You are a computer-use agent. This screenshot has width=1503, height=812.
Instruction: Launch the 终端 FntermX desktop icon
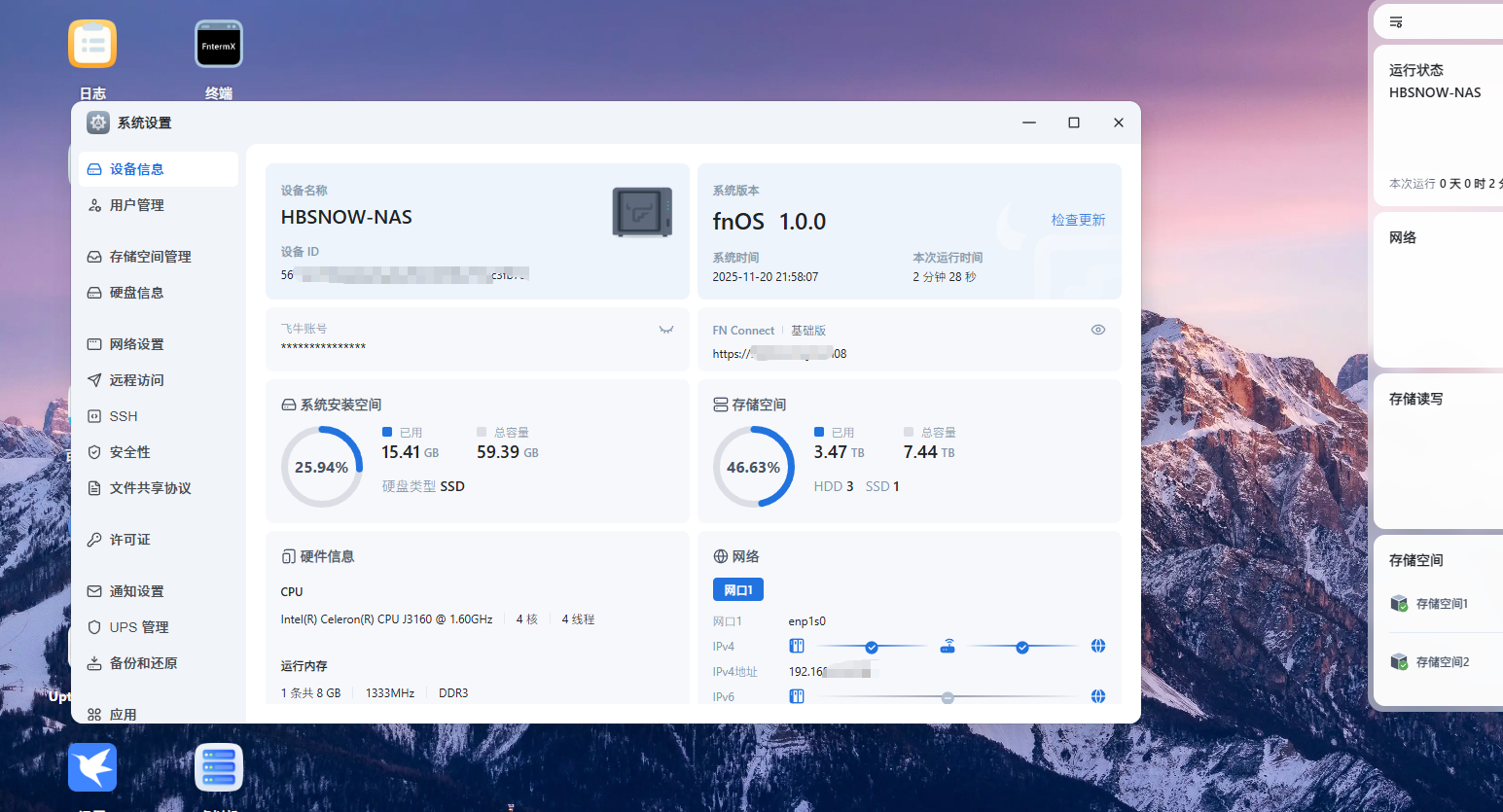coord(218,45)
